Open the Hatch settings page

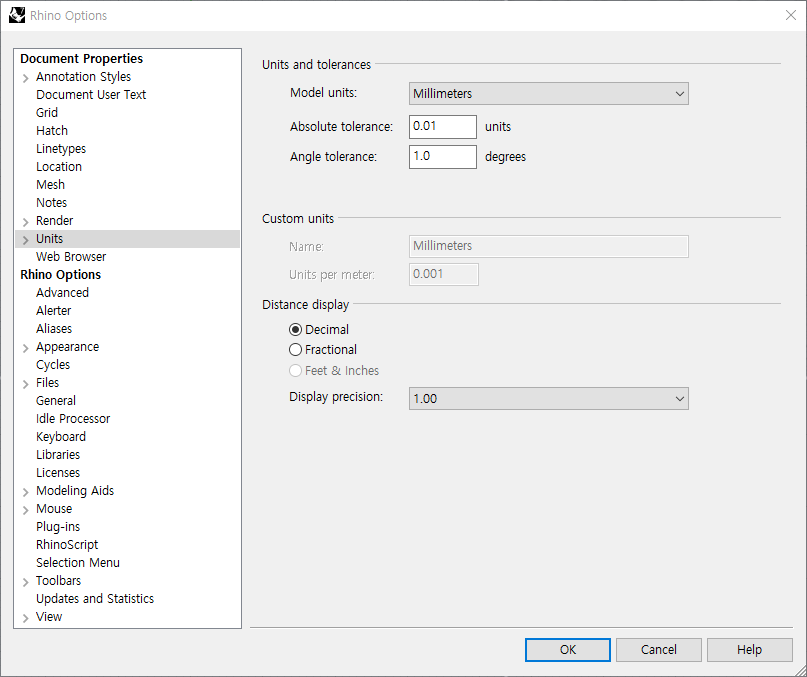[x=52, y=131]
